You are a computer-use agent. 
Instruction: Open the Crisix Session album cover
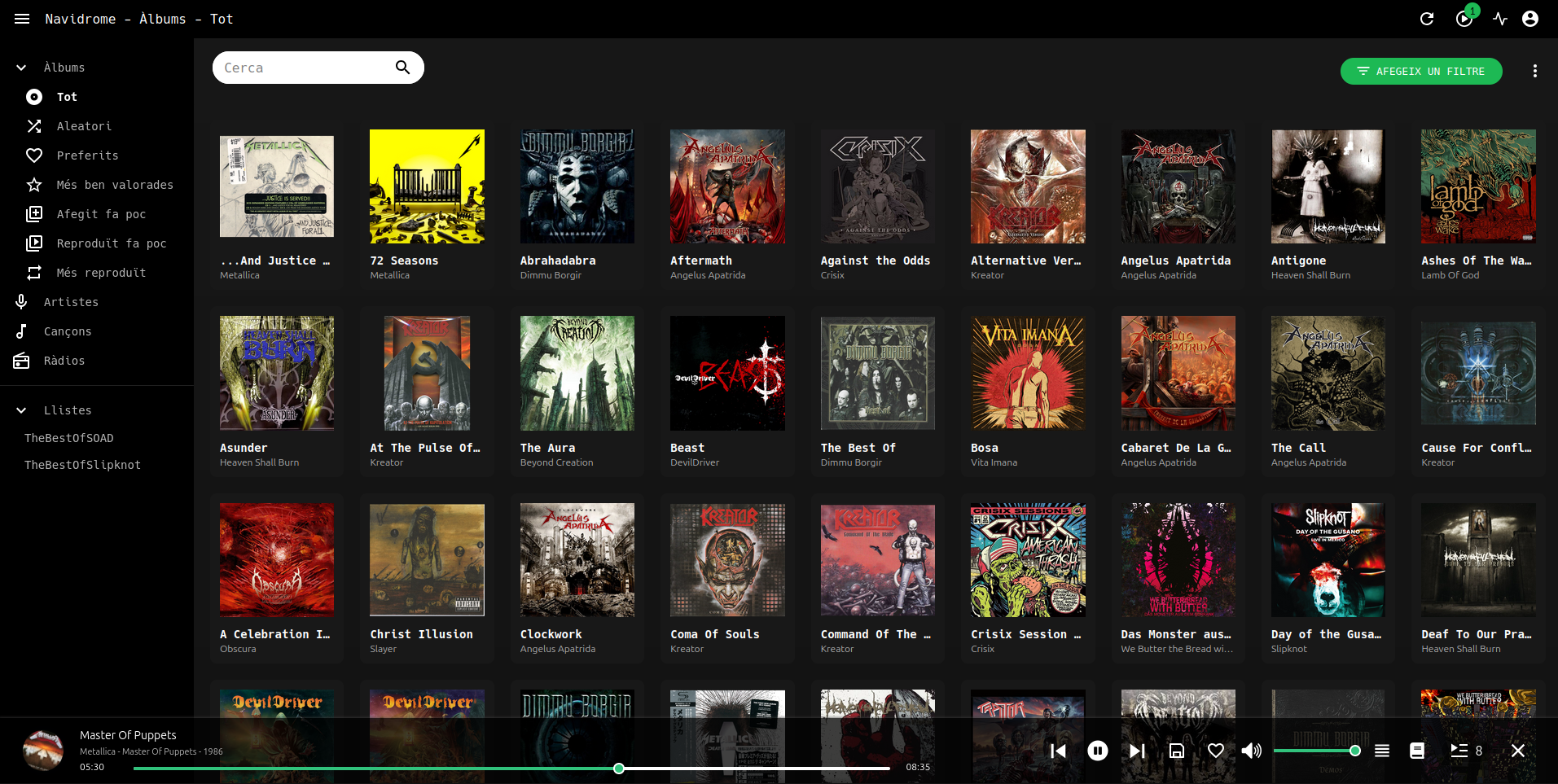coord(1028,559)
